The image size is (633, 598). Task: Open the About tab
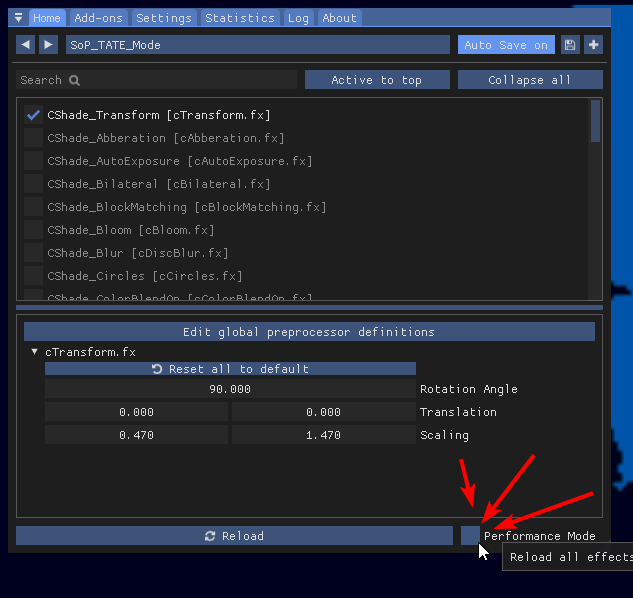coord(340,18)
